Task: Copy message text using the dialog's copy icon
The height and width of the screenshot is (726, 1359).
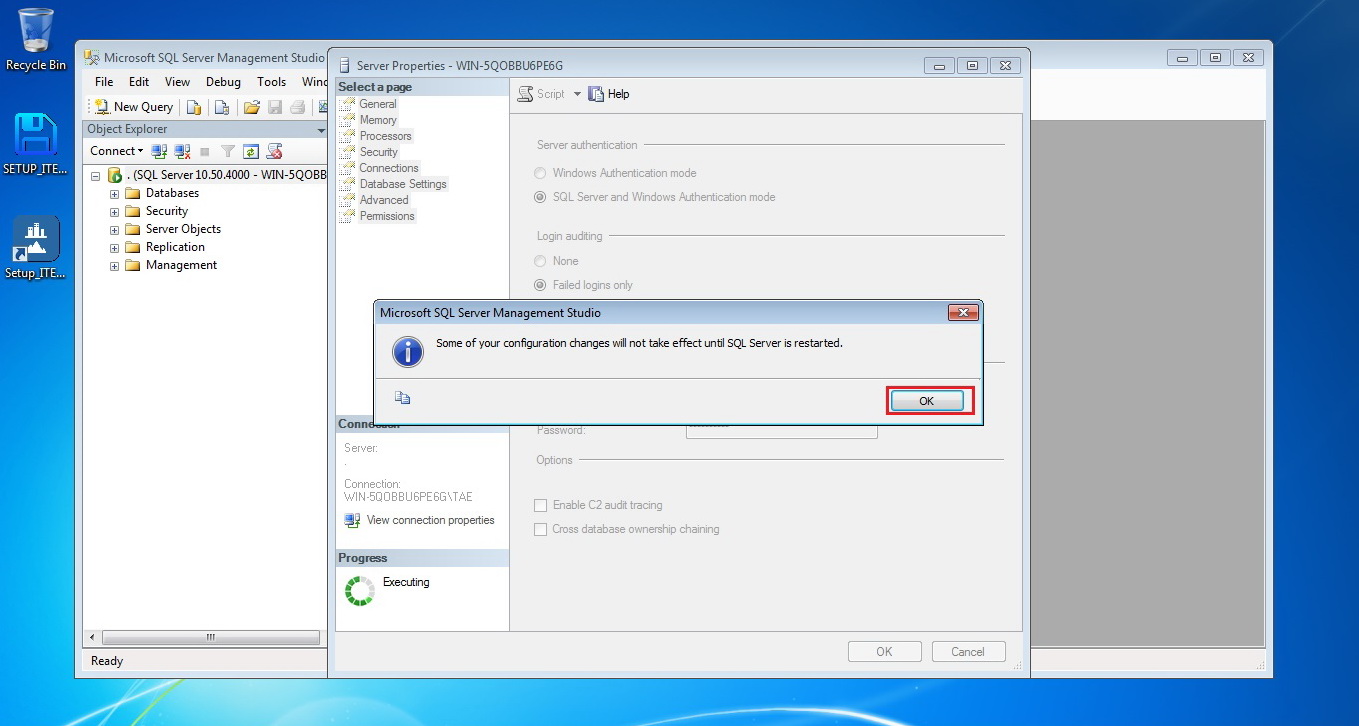Action: (x=402, y=398)
